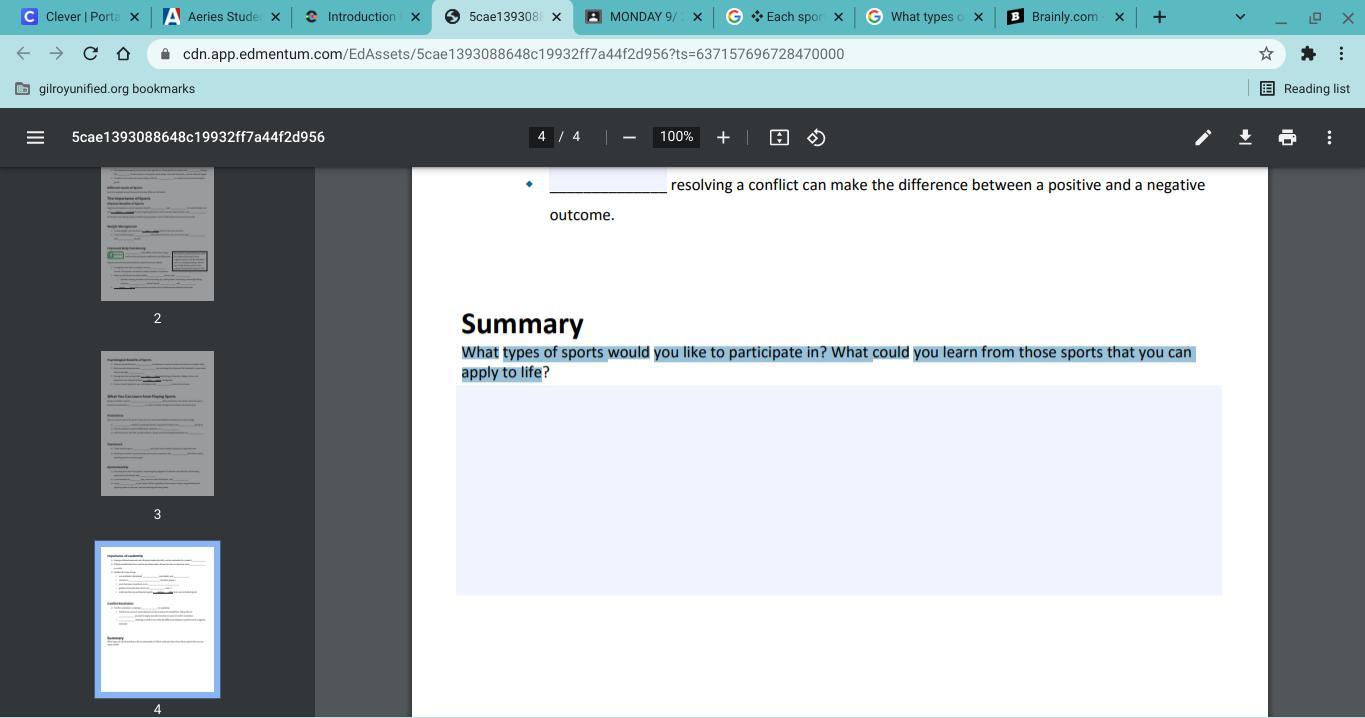
Task: Click the browser forward arrow
Action: [x=56, y=54]
